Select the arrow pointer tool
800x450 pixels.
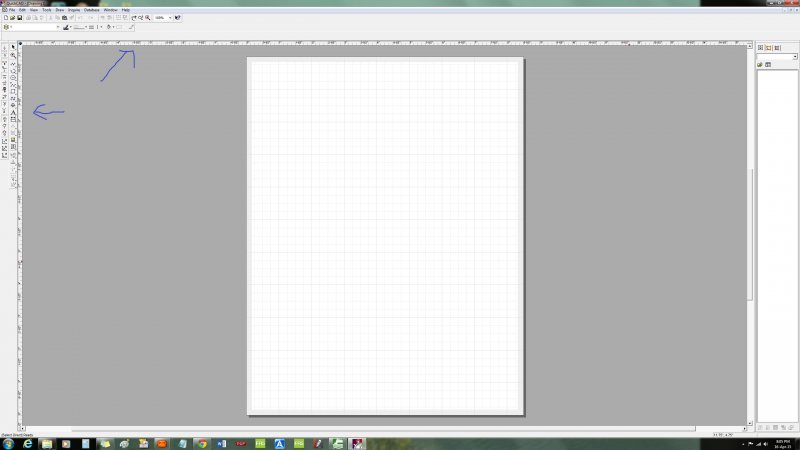[x=13, y=47]
